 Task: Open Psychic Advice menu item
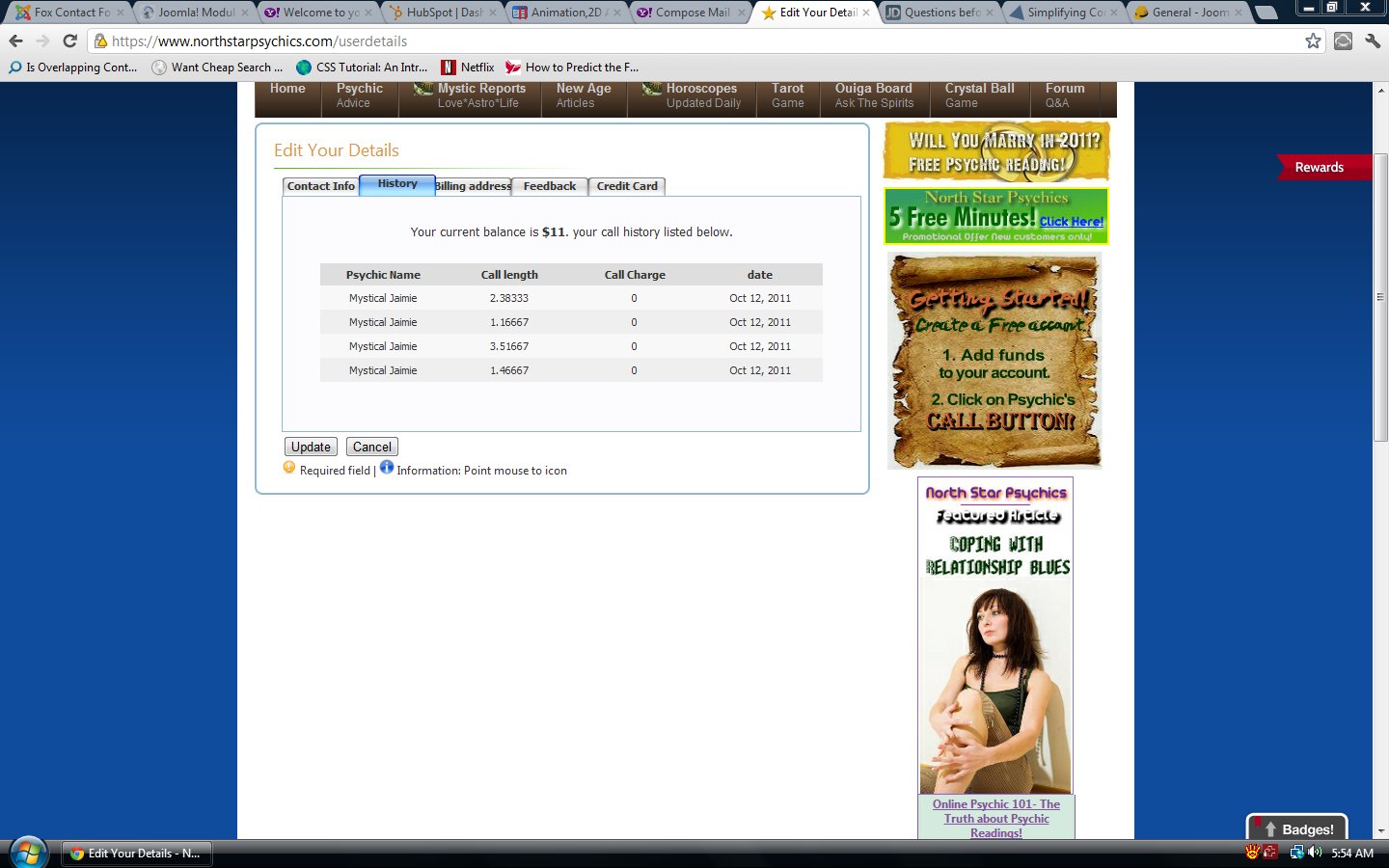[x=359, y=95]
